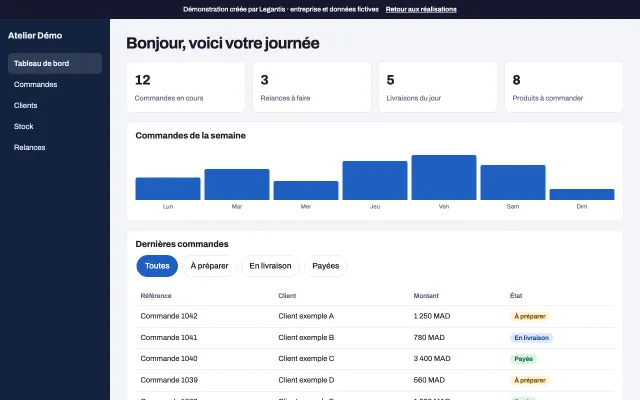The image size is (640, 400).
Task: Click À préparer badge on Commande 1039
Action: (x=529, y=380)
